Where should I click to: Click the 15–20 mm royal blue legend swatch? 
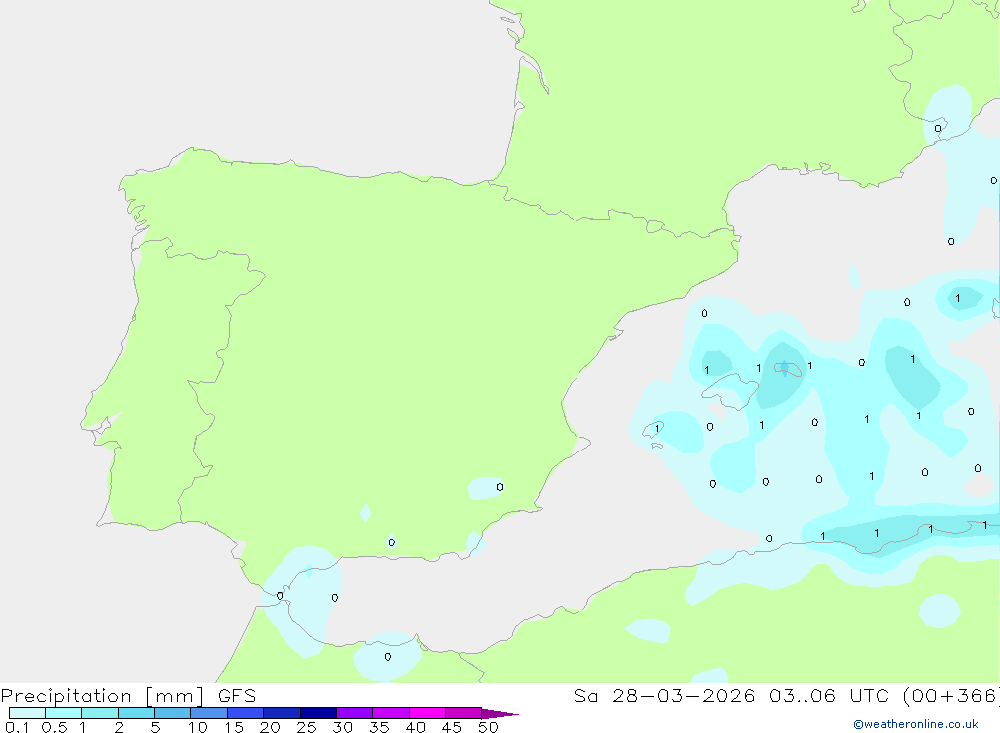pos(246,713)
